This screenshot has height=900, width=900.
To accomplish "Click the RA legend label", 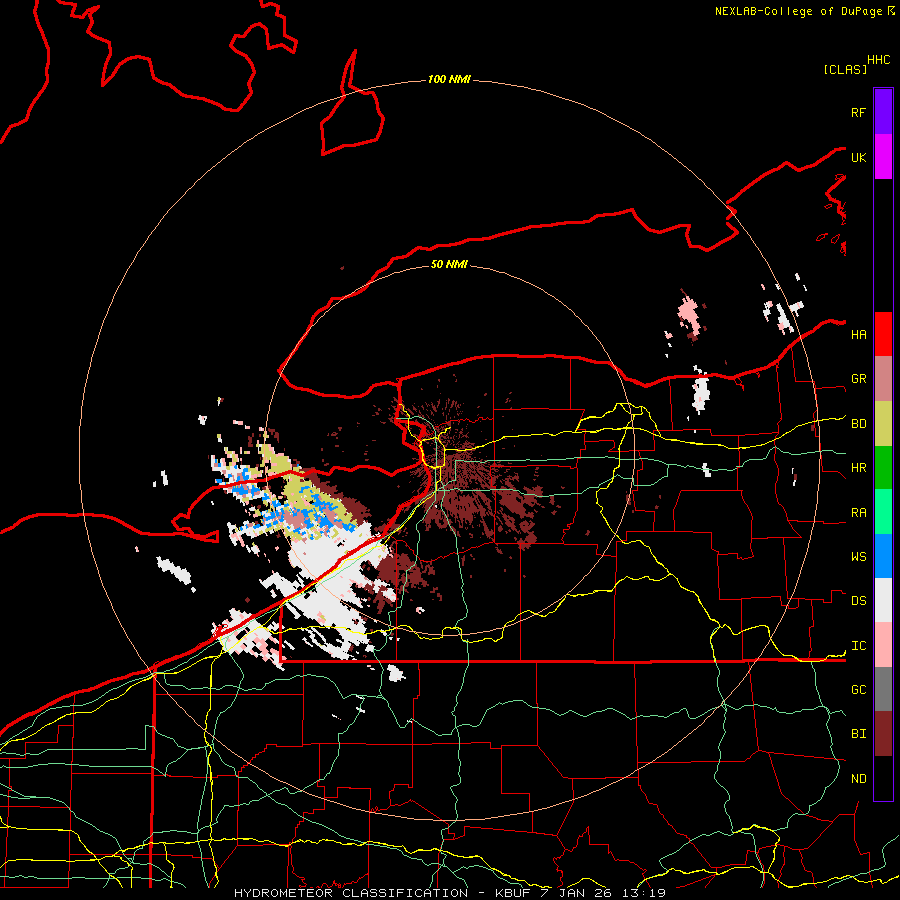I will (x=858, y=513).
